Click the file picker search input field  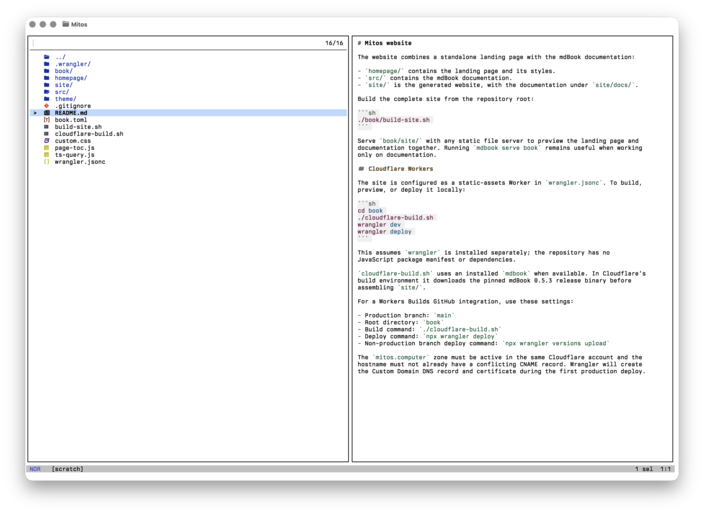(x=177, y=43)
